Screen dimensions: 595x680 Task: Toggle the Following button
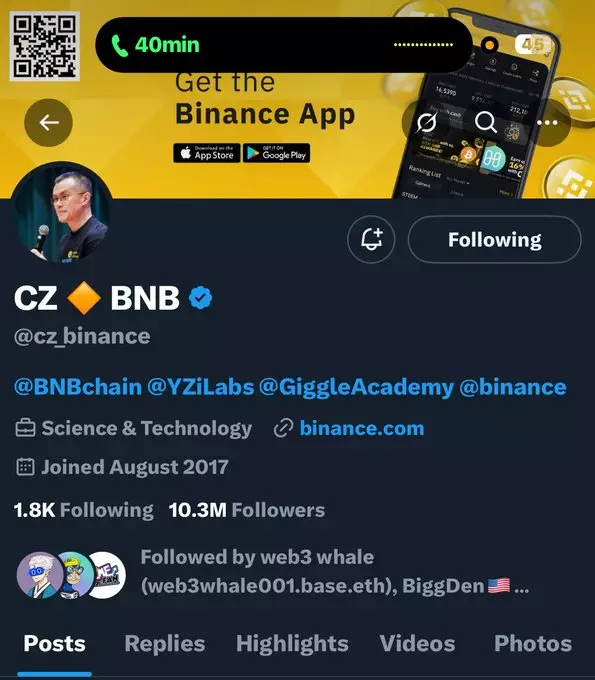(494, 239)
